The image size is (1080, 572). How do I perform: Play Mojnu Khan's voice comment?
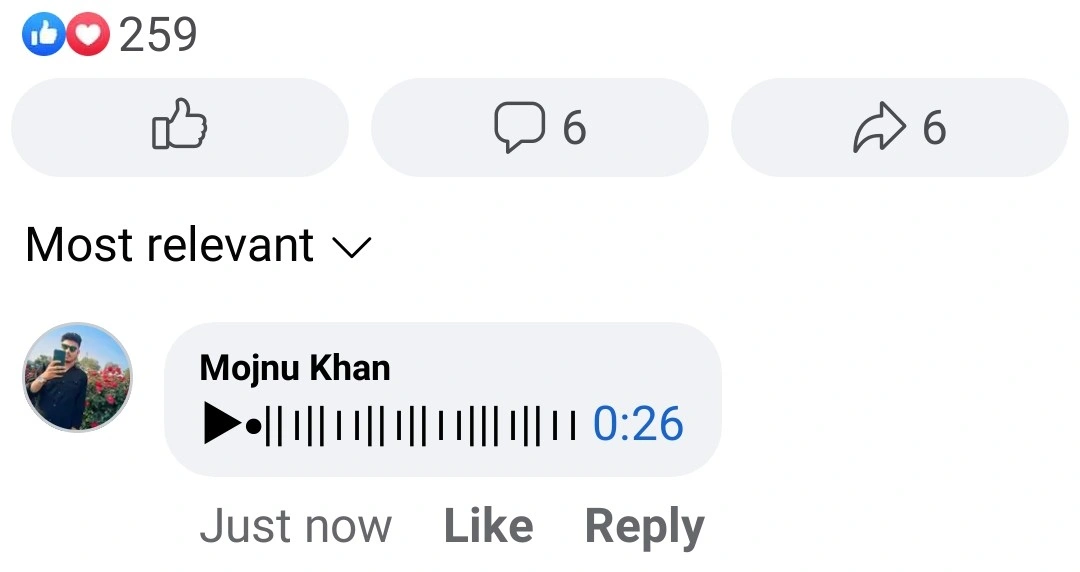click(x=222, y=424)
